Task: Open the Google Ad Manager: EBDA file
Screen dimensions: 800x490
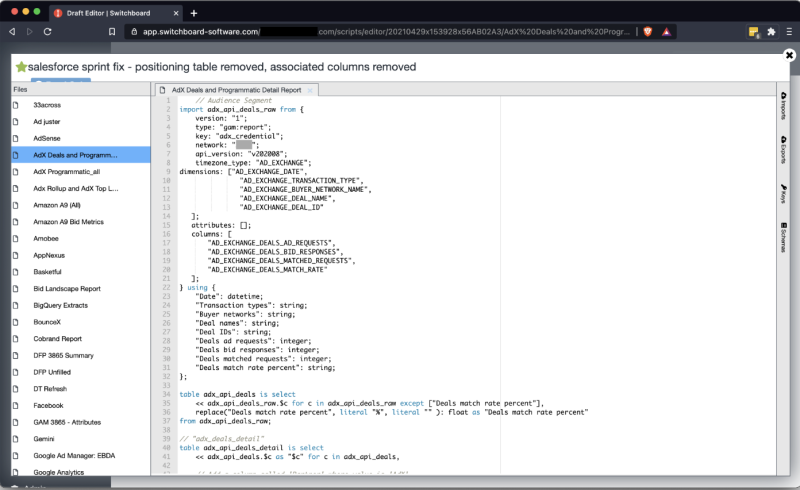Action: pos(81,456)
